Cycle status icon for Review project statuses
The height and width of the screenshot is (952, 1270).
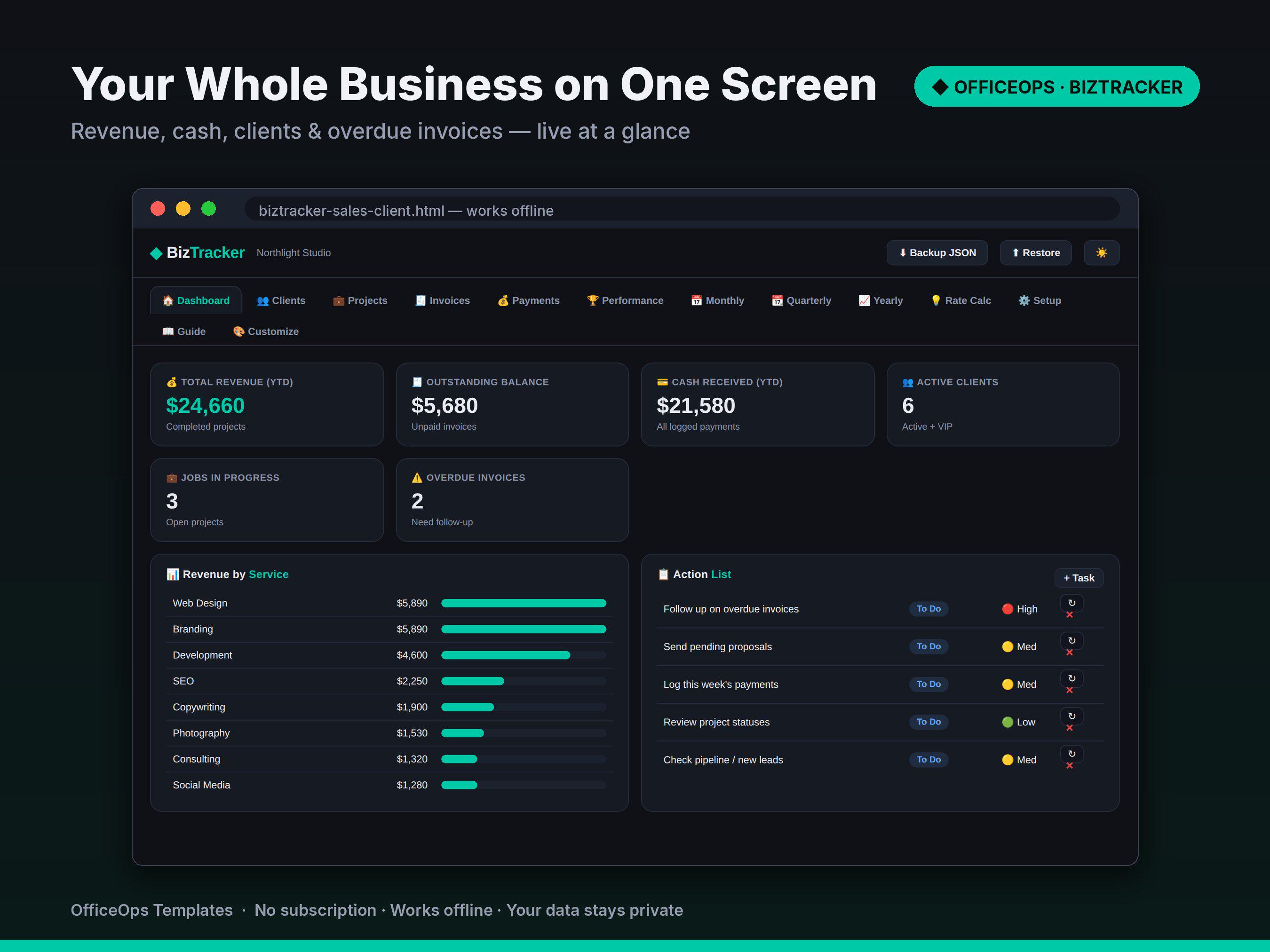point(1072,716)
